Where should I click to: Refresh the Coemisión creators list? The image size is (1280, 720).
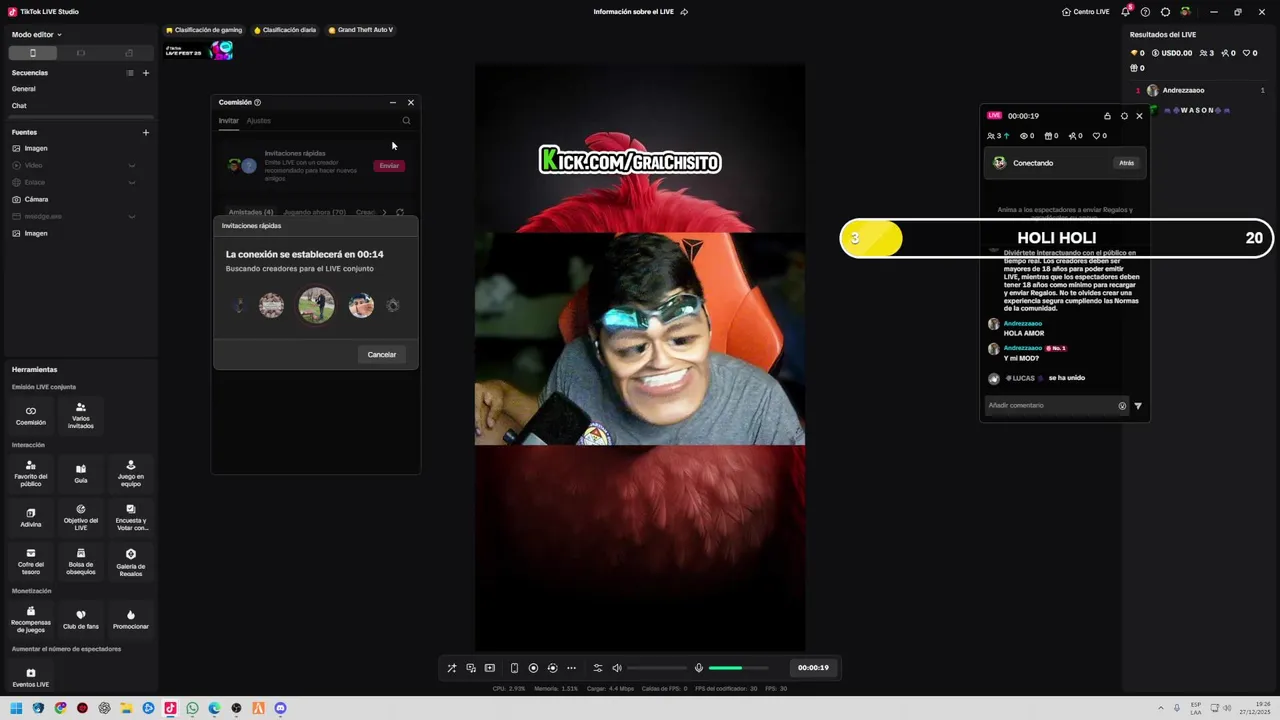pyautogui.click(x=399, y=212)
